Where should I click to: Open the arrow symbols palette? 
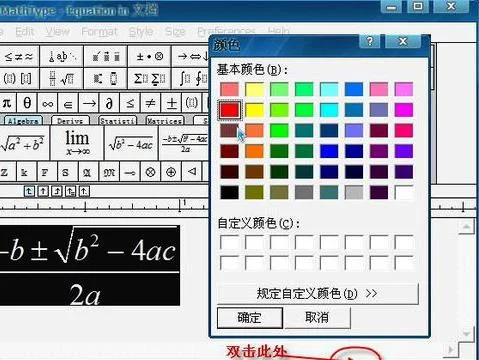point(191,57)
